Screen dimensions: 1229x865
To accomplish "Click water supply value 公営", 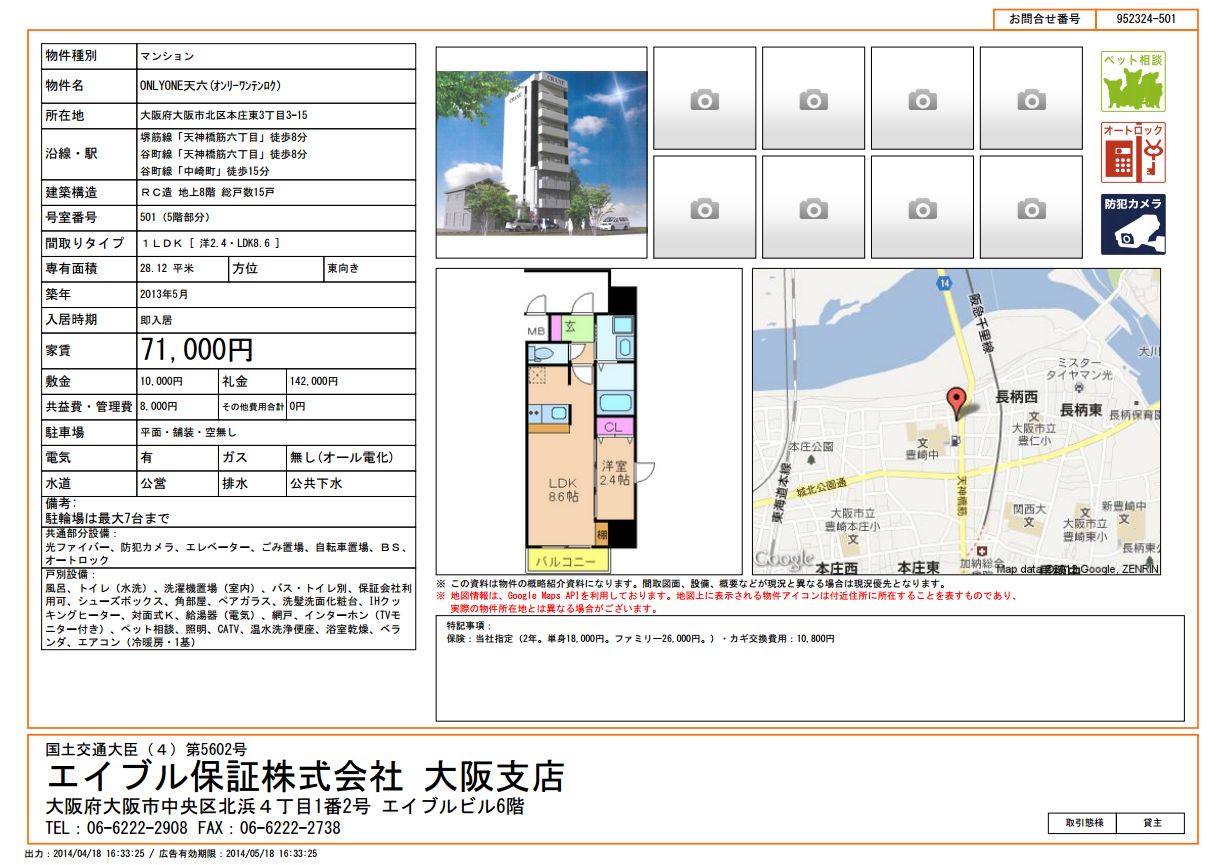I will (x=152, y=484).
